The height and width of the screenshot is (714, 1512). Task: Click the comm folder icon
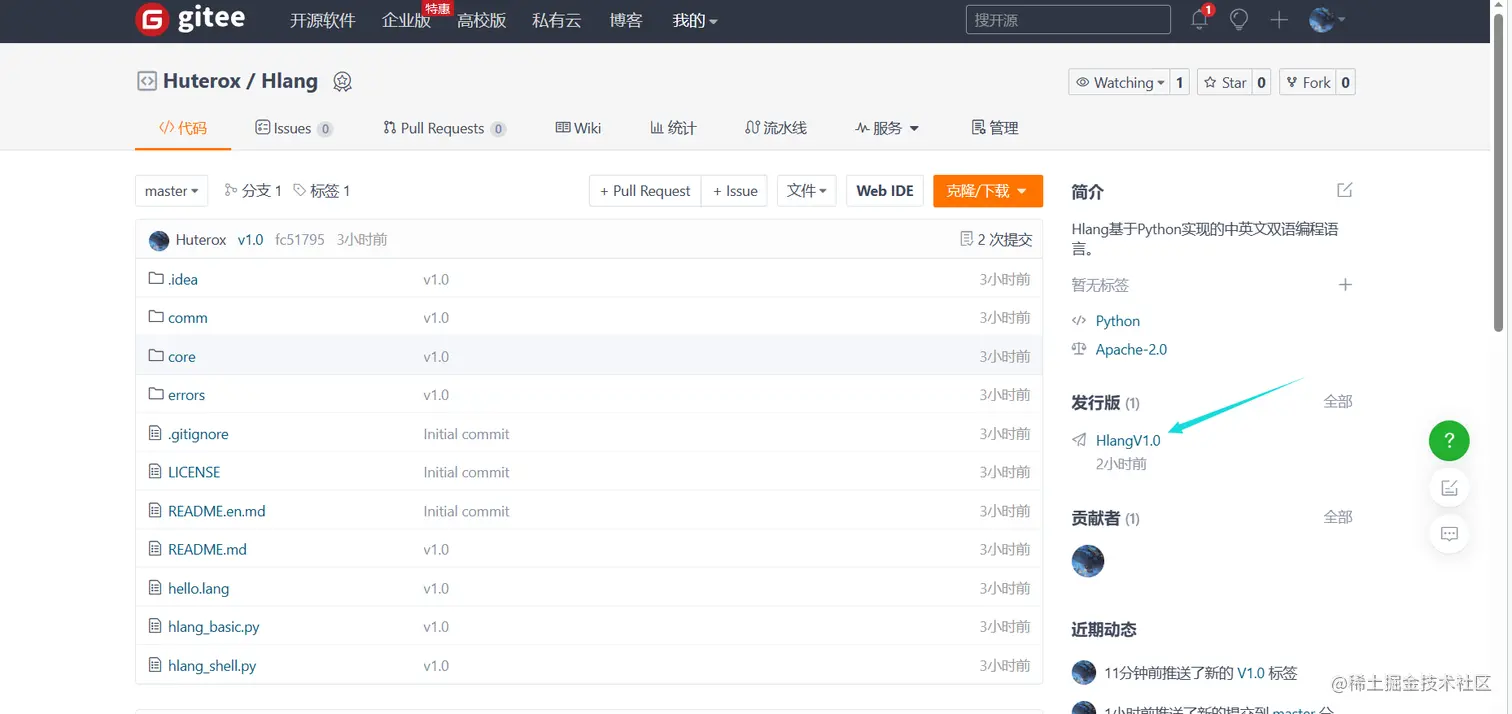coord(156,316)
